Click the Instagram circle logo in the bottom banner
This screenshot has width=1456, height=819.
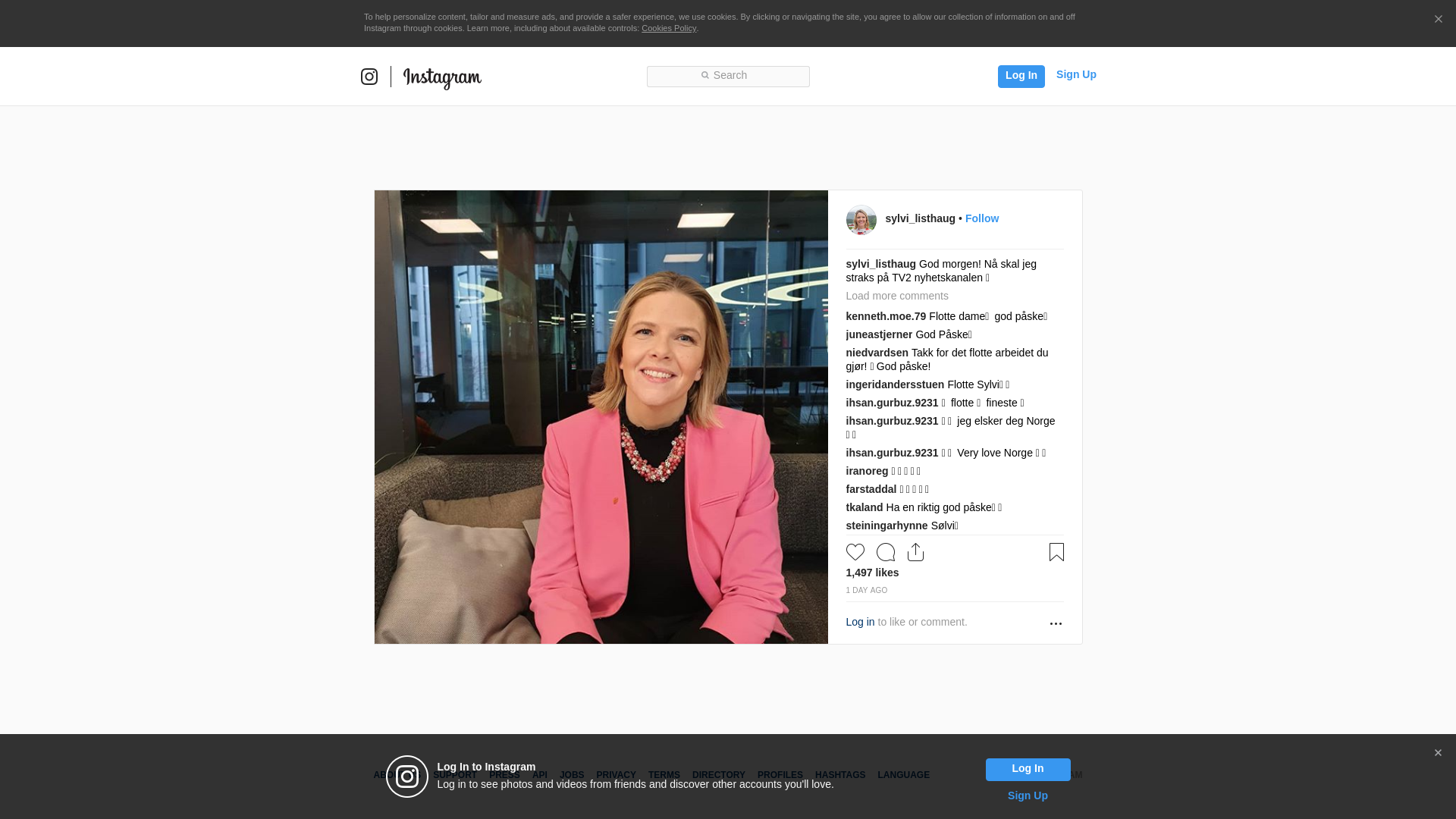407,777
